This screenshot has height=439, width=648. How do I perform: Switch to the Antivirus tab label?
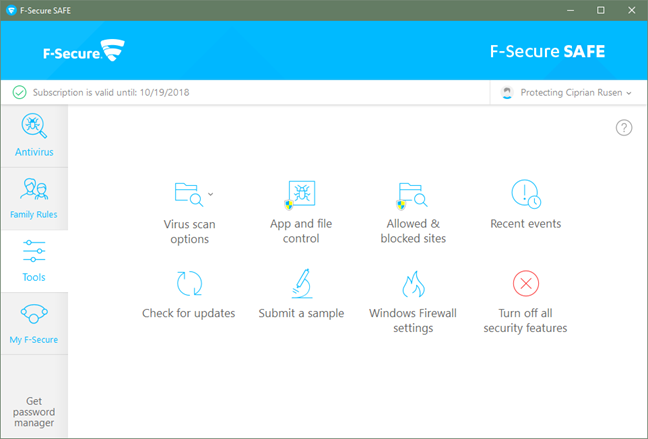pos(34,152)
